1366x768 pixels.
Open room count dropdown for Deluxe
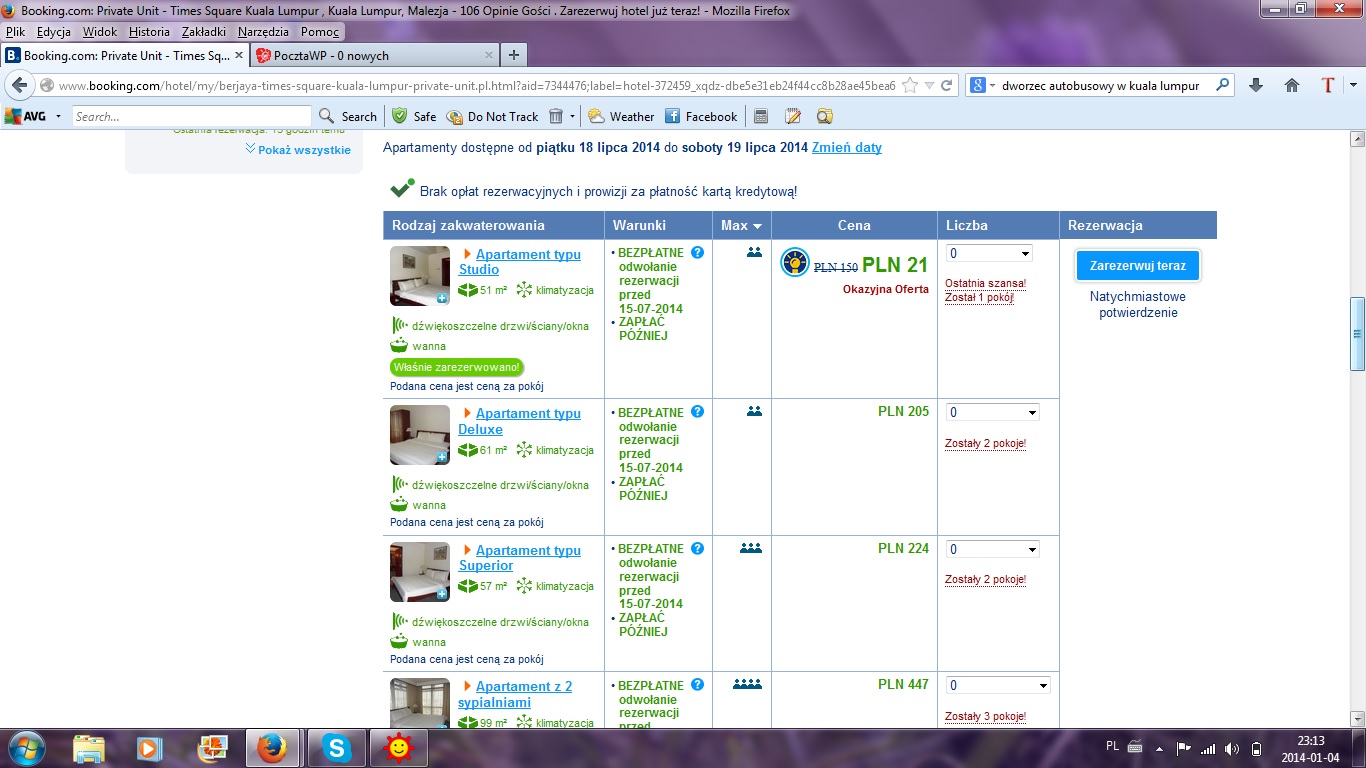(x=993, y=412)
